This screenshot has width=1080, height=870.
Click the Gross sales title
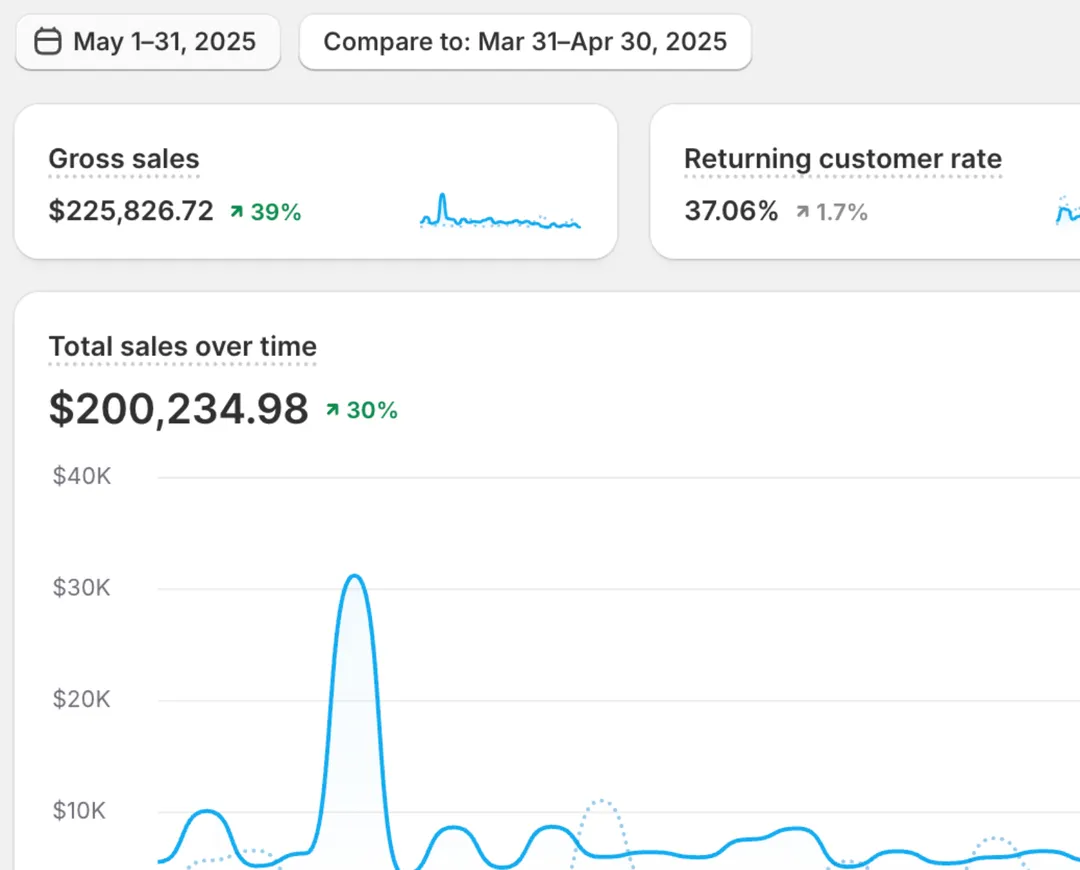pos(124,159)
